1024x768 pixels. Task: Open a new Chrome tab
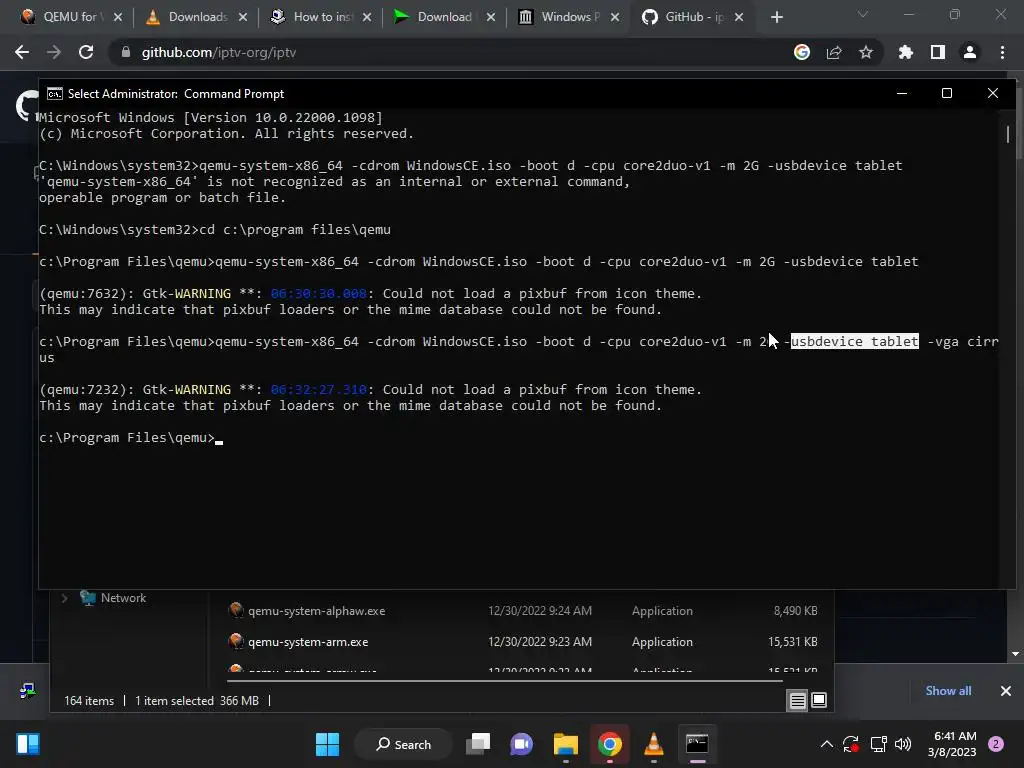coord(776,17)
